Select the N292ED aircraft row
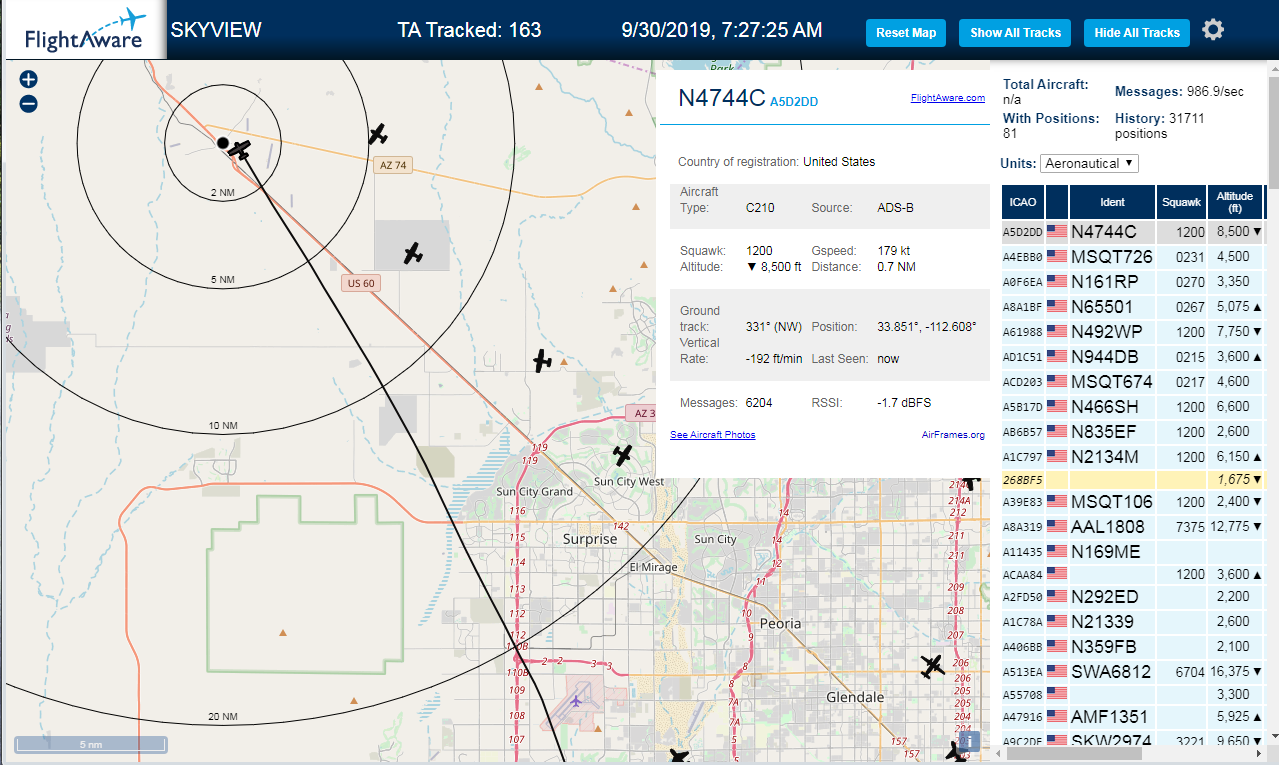1279x765 pixels. [x=1133, y=596]
